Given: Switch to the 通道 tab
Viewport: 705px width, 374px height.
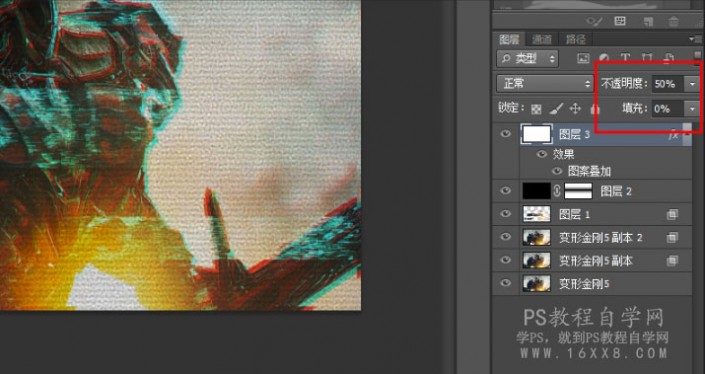Looking at the screenshot, I should tap(542, 40).
